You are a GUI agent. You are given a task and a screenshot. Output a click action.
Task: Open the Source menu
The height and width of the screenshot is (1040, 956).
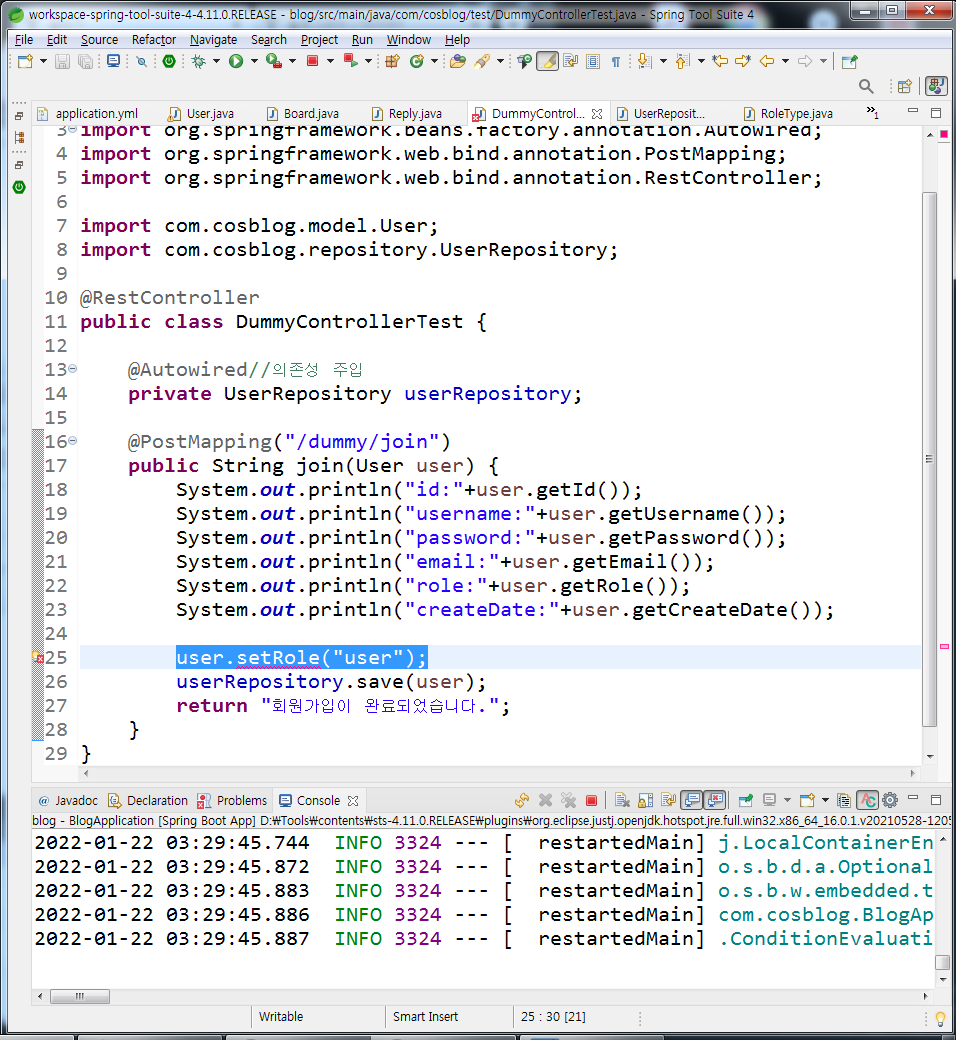coord(100,40)
